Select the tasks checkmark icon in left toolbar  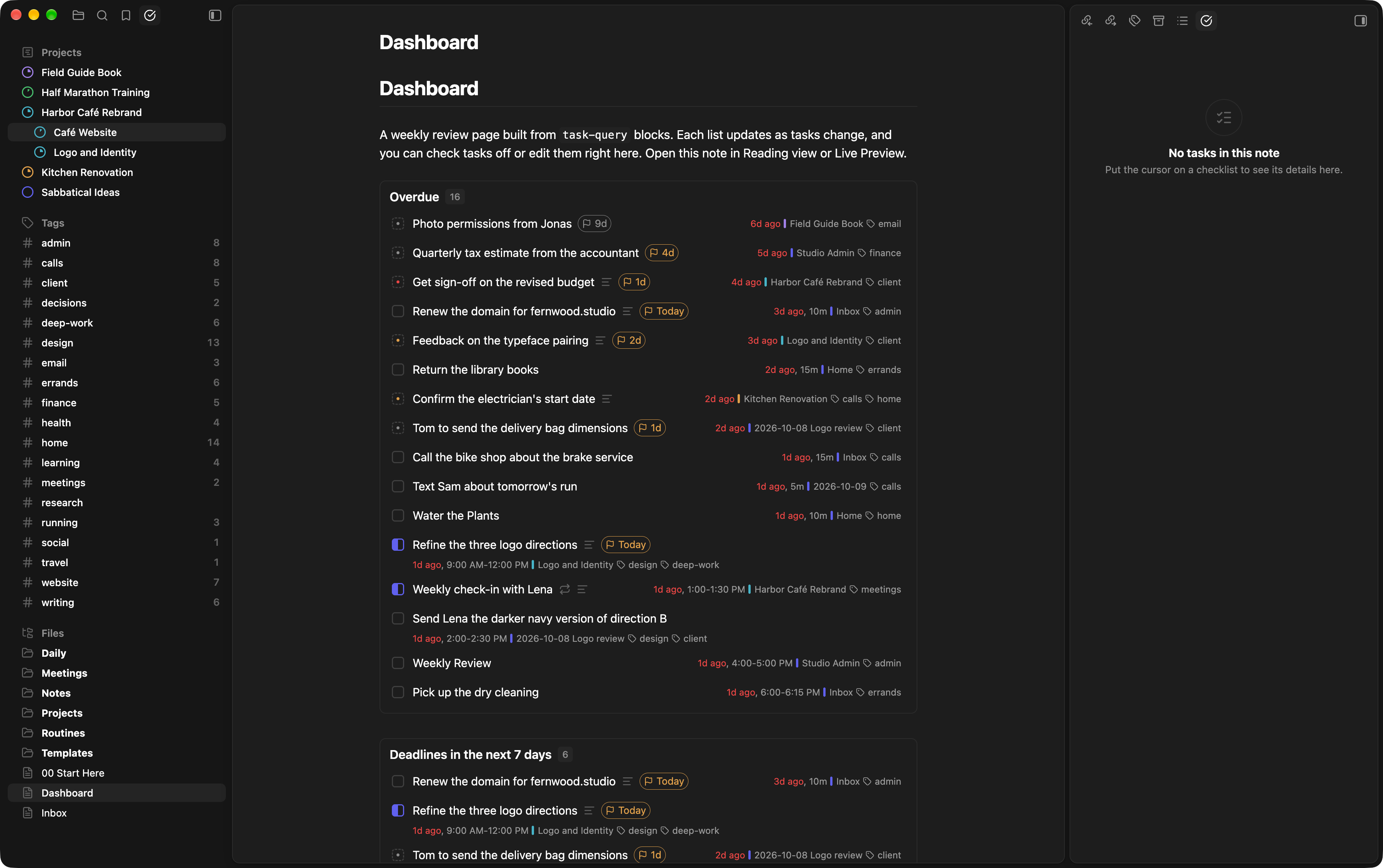pos(150,15)
